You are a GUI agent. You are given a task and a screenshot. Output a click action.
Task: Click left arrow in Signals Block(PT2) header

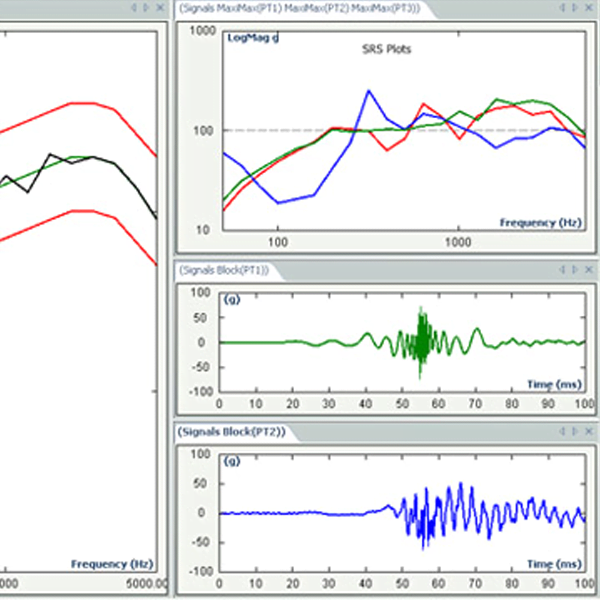tap(562, 431)
